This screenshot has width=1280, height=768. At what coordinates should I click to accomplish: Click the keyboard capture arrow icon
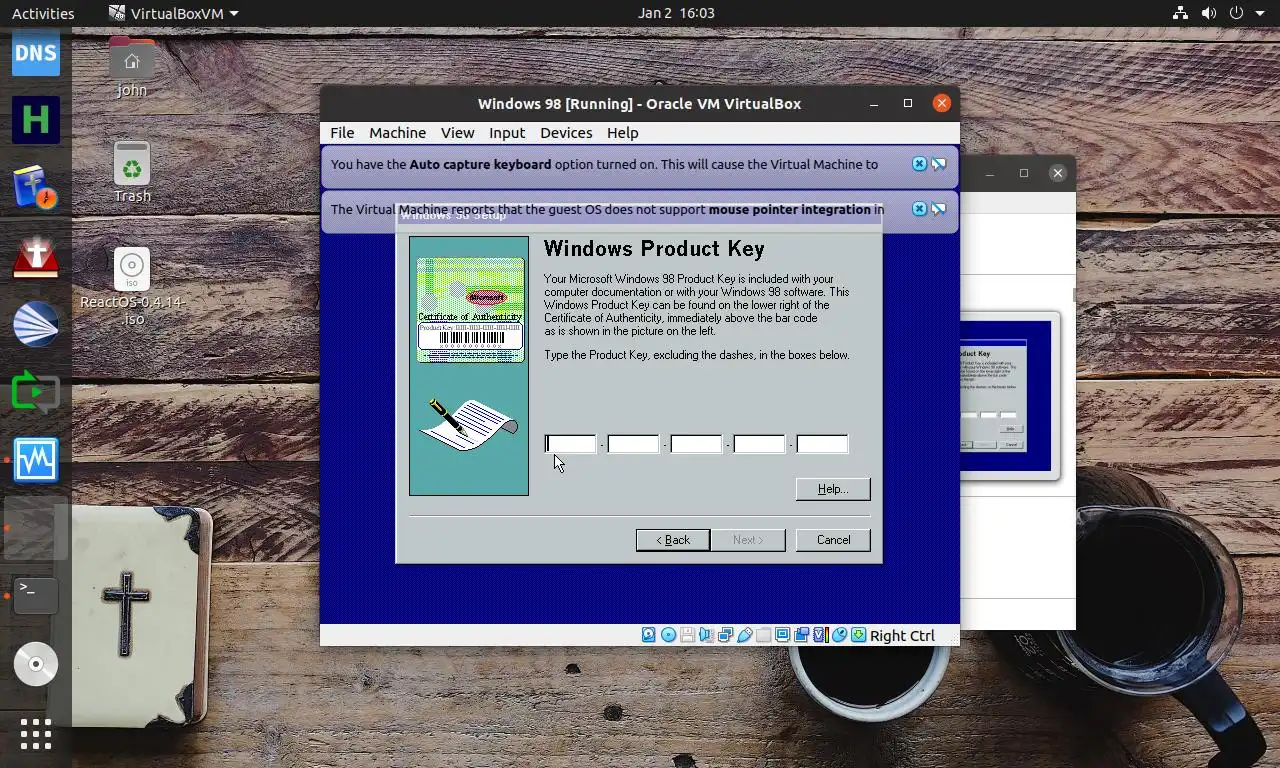click(x=859, y=635)
